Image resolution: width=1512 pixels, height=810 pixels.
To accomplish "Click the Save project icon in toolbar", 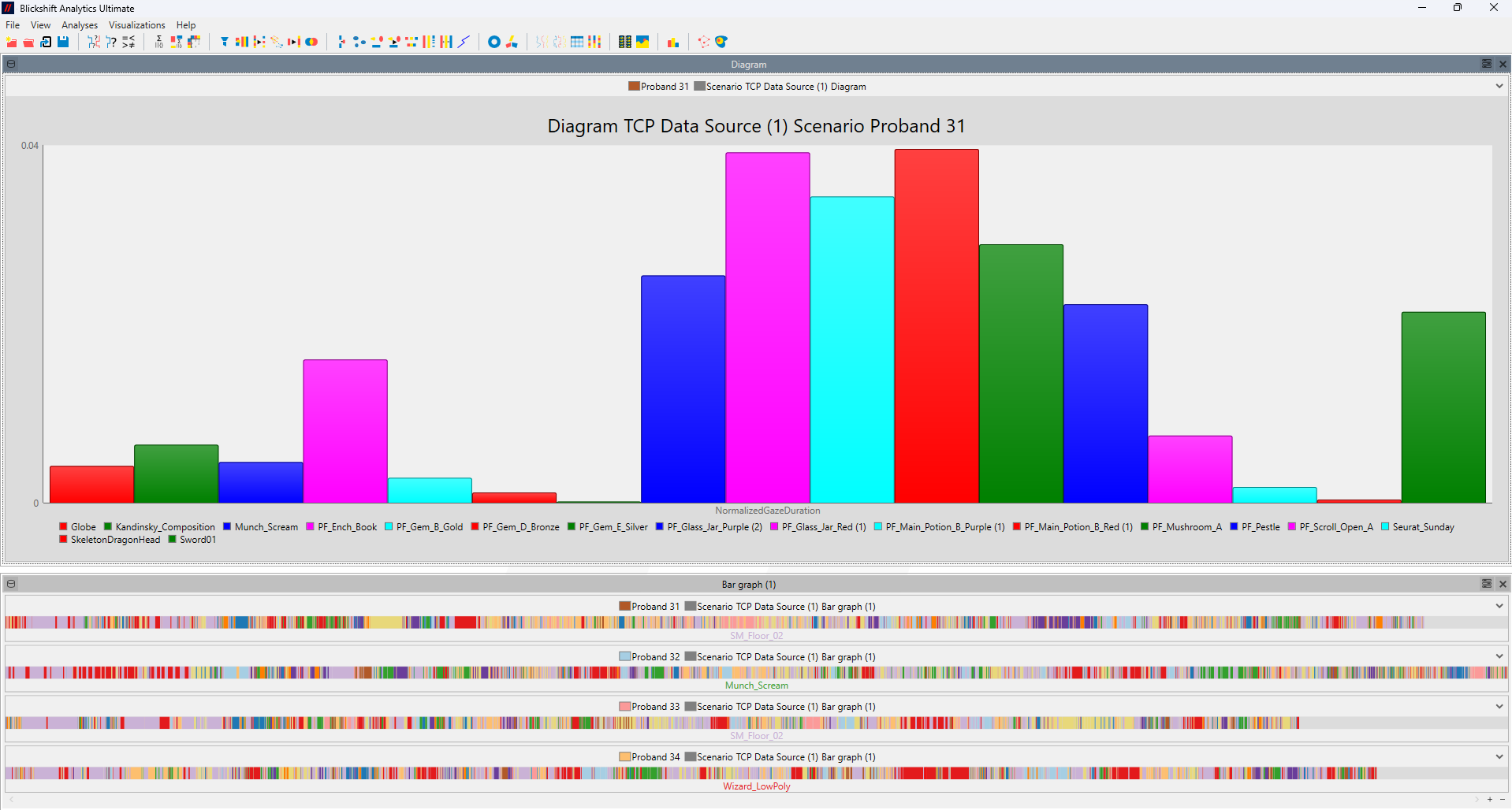I will (x=63, y=42).
